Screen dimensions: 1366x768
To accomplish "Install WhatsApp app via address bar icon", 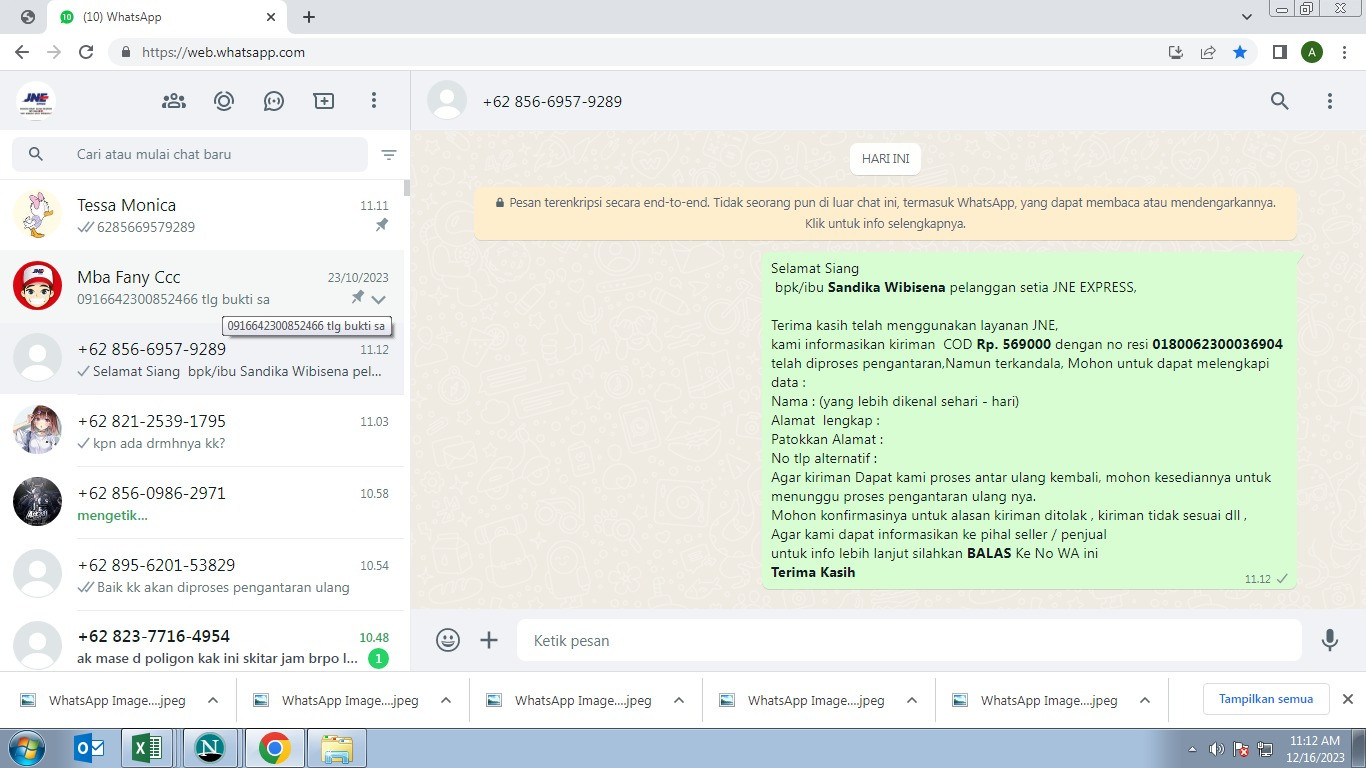I will coord(1176,52).
